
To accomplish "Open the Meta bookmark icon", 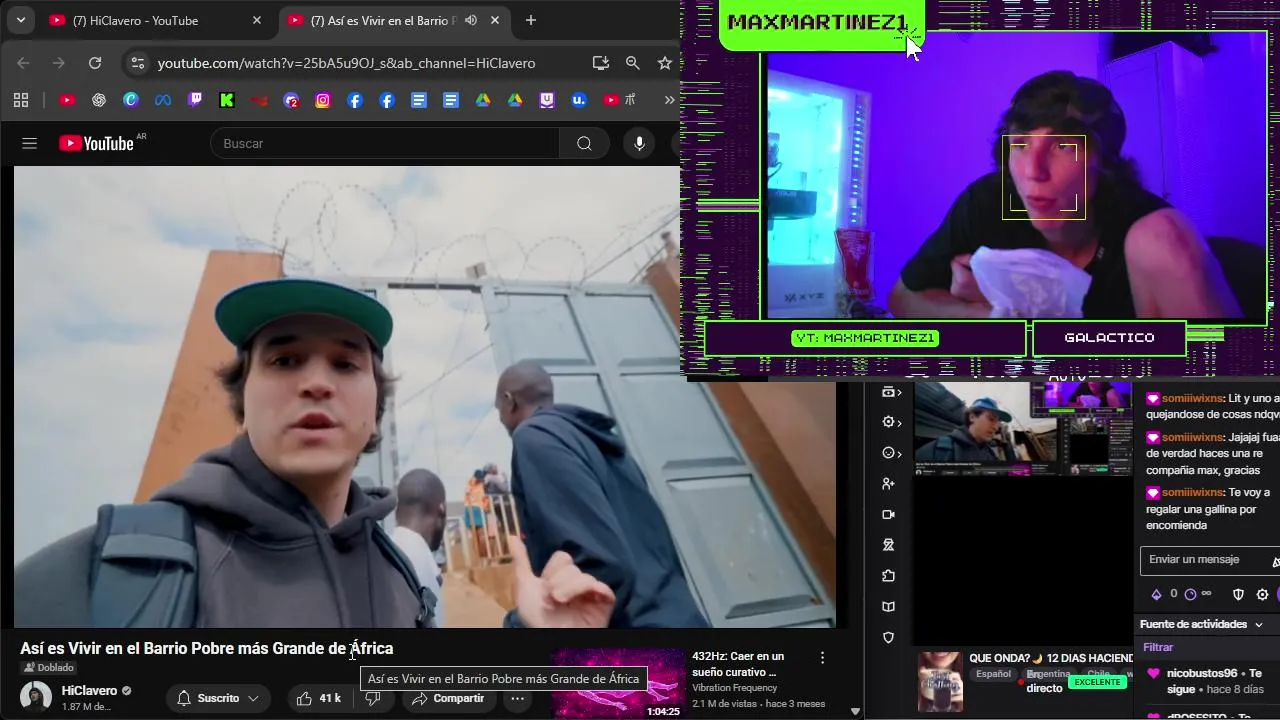I will pos(163,100).
